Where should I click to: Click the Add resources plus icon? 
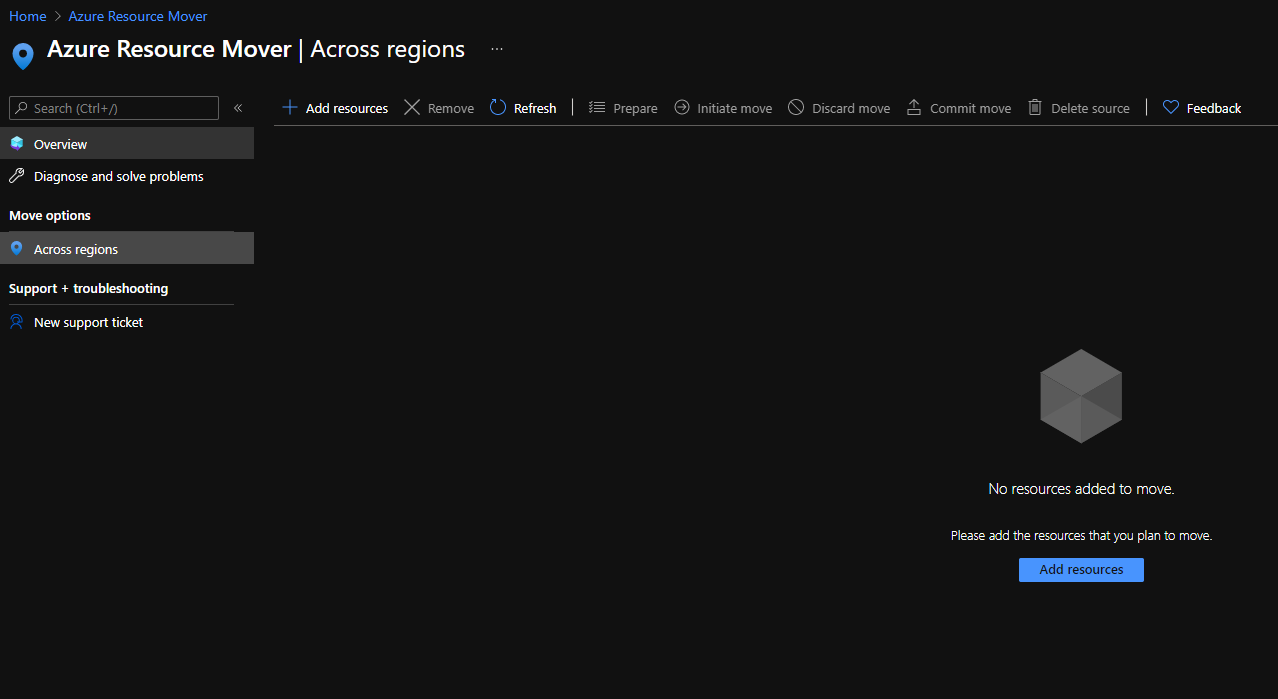[290, 107]
